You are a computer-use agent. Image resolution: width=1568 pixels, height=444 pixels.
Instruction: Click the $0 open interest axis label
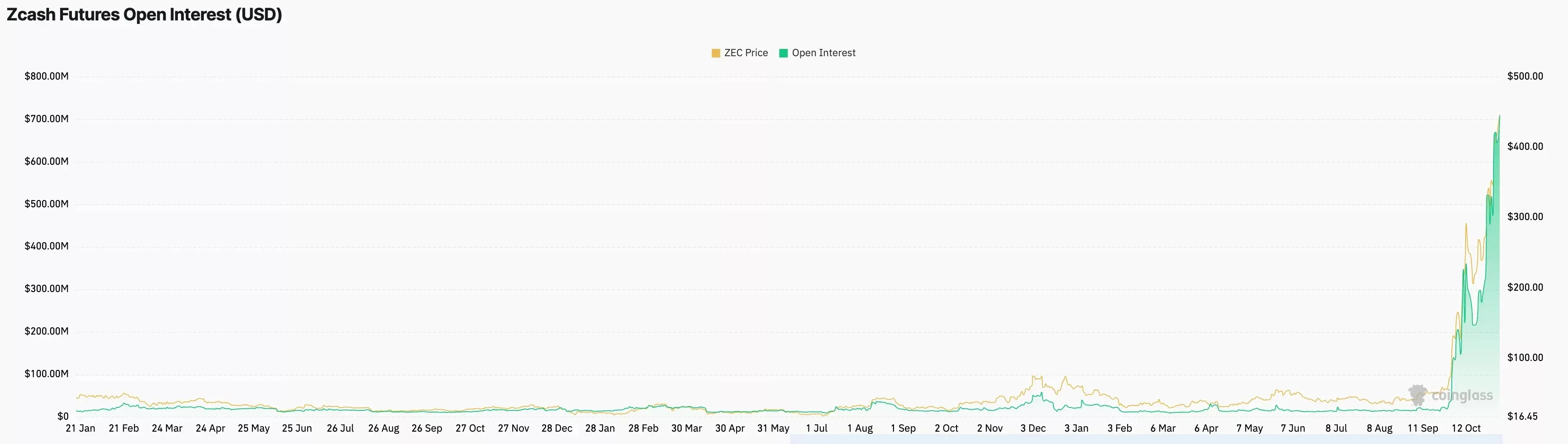click(x=63, y=417)
